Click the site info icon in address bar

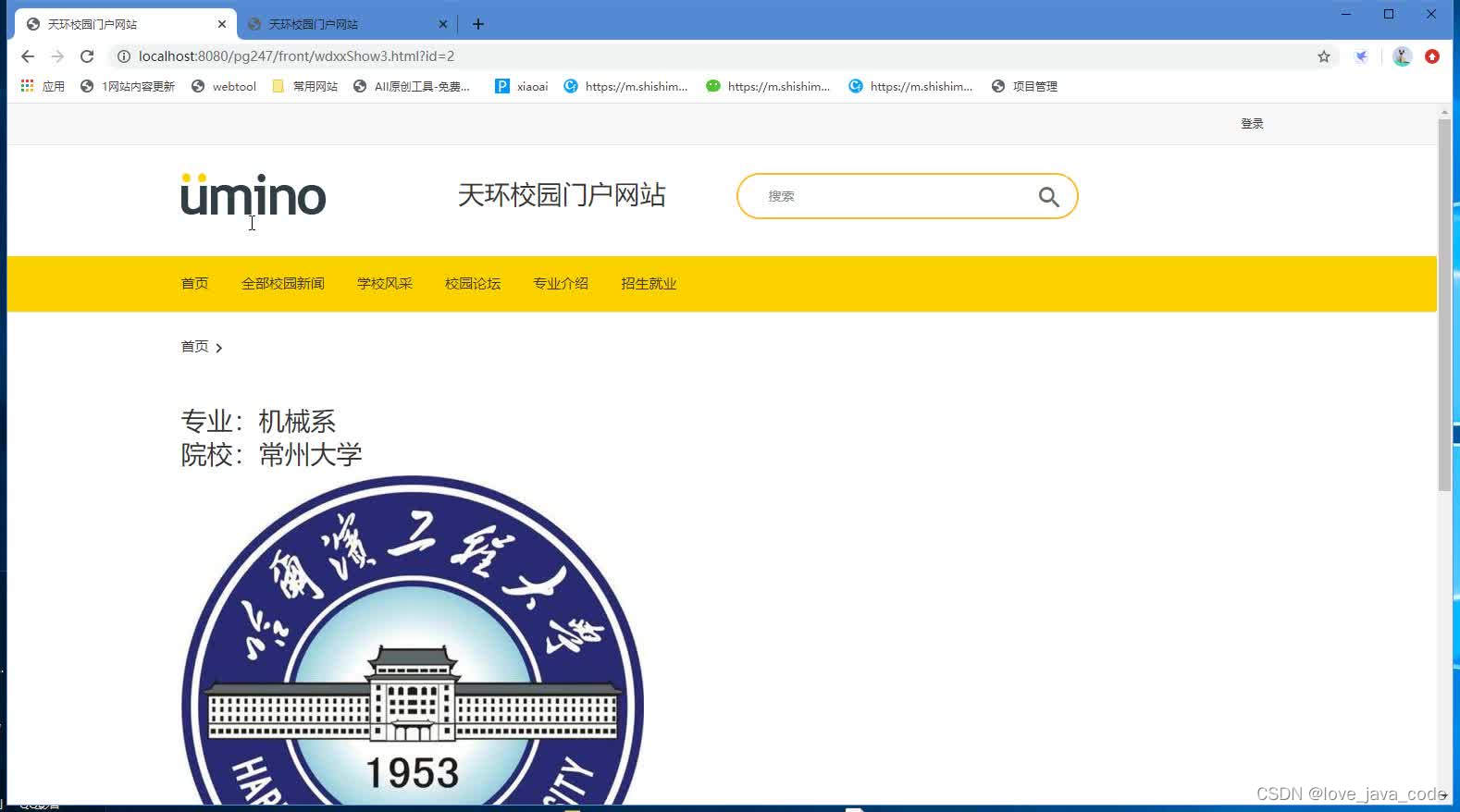click(123, 56)
